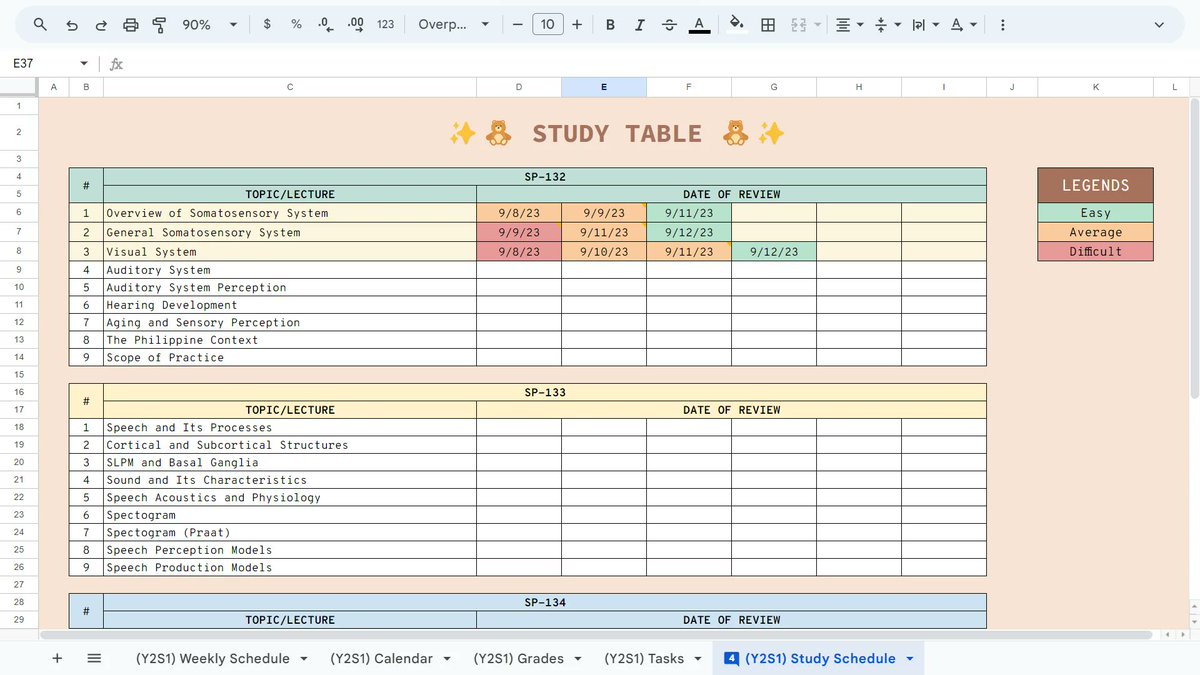This screenshot has width=1200, height=675.
Task: Open the all sheets list
Action: 94,658
